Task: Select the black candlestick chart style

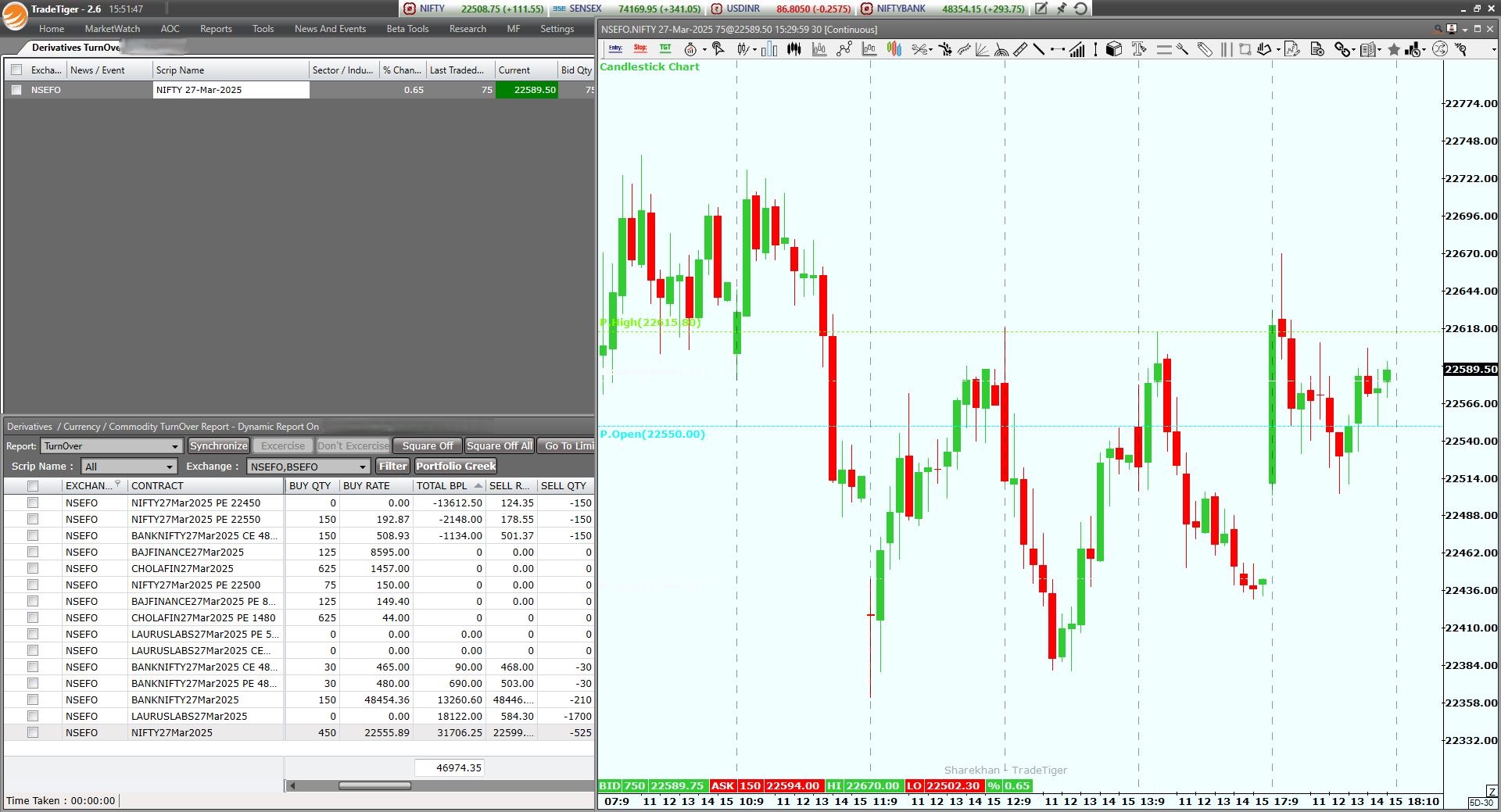Action: [793, 49]
